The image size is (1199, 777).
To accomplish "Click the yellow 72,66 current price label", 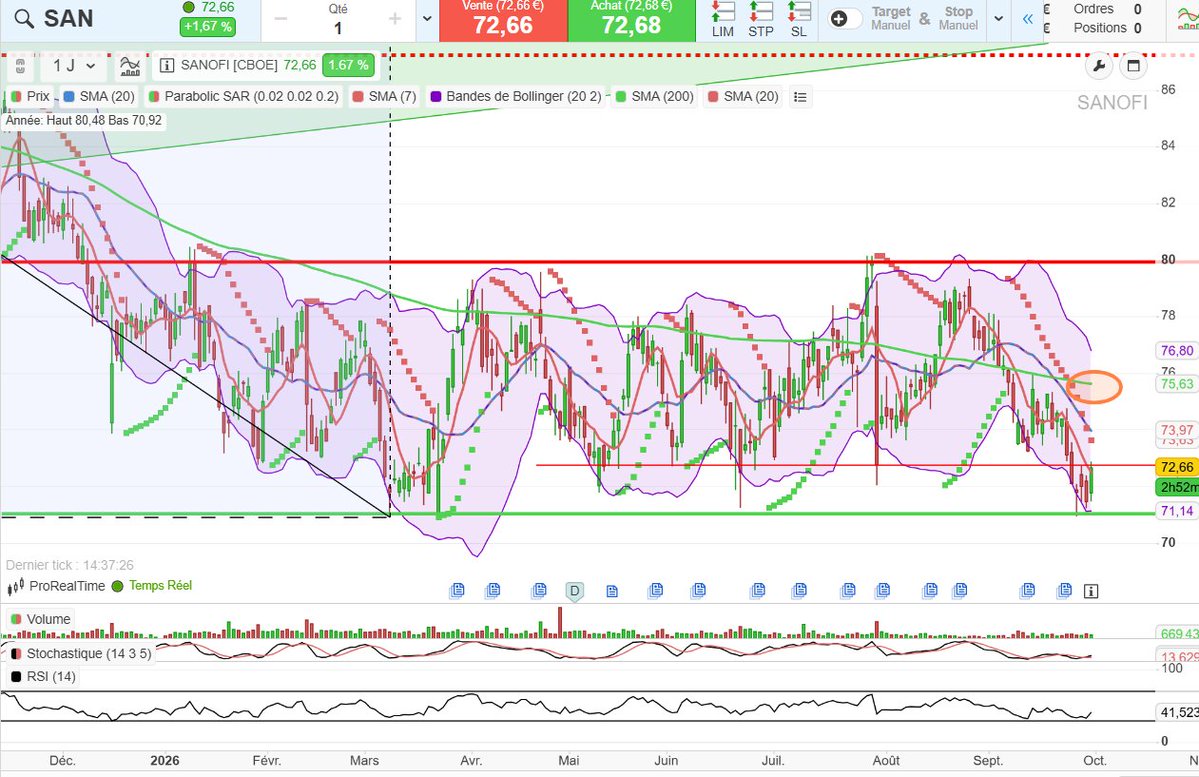I will click(1176, 467).
